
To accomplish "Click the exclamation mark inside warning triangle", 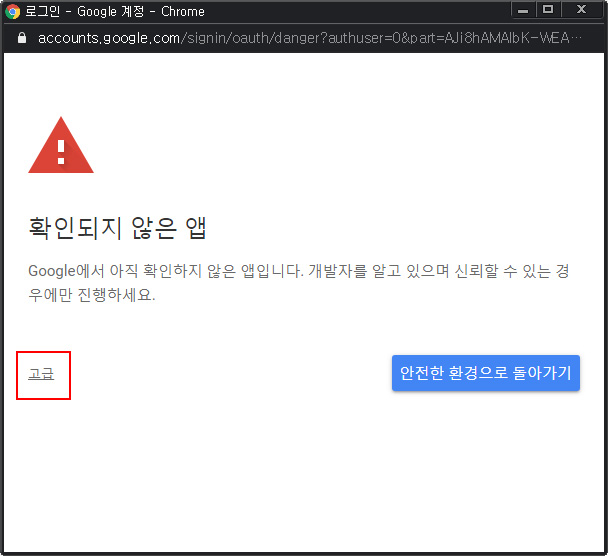I will 61,152.
